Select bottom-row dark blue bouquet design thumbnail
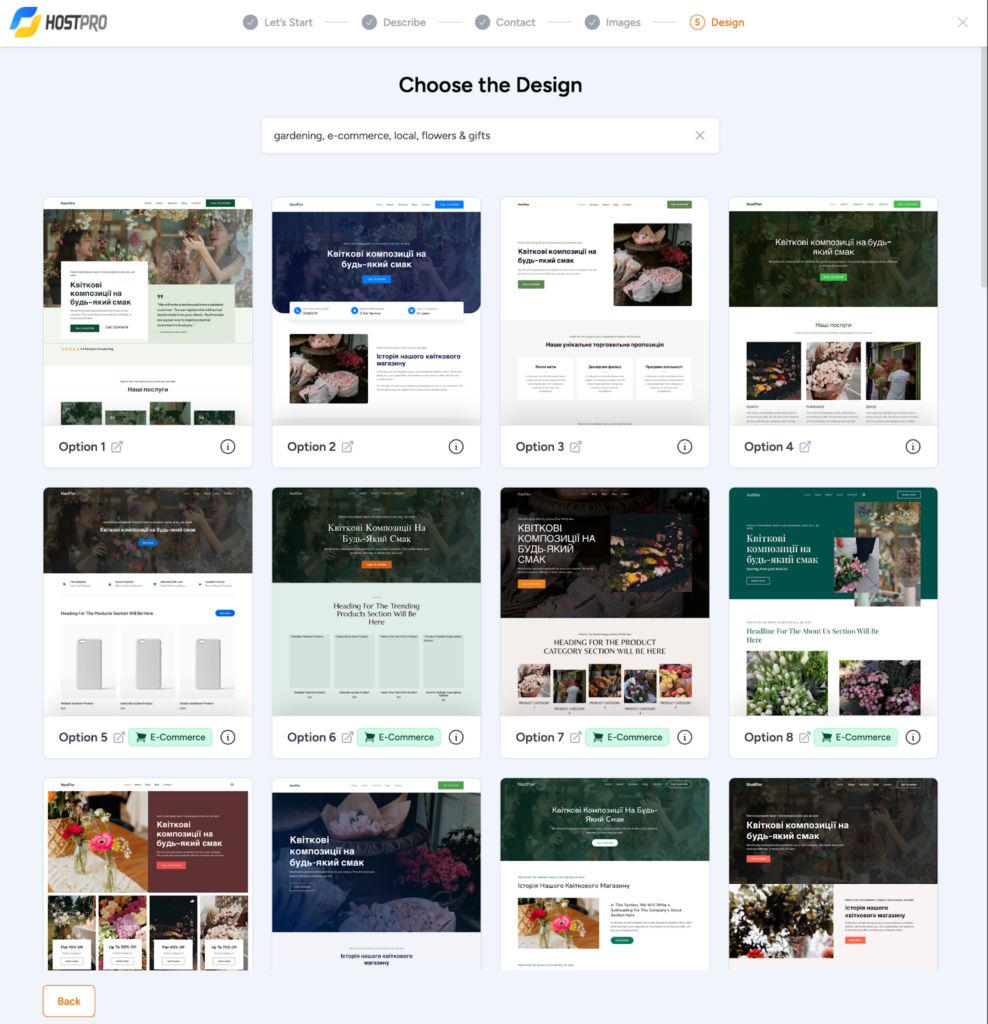 pyautogui.click(x=376, y=874)
